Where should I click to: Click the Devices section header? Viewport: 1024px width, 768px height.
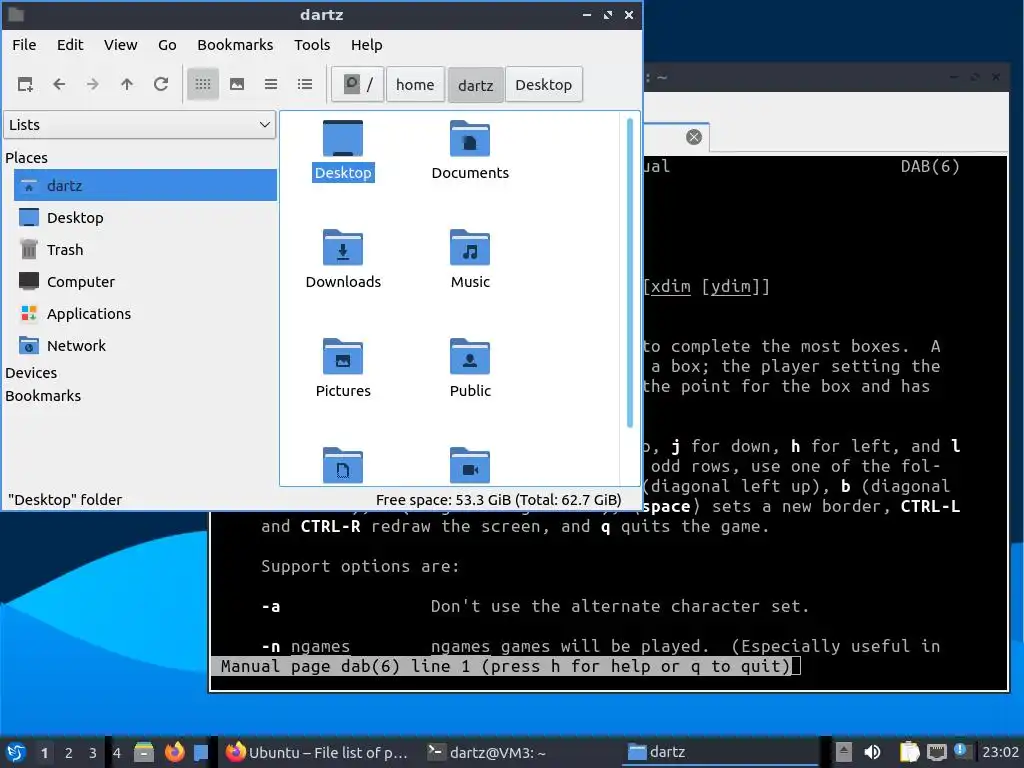pyautogui.click(x=31, y=373)
